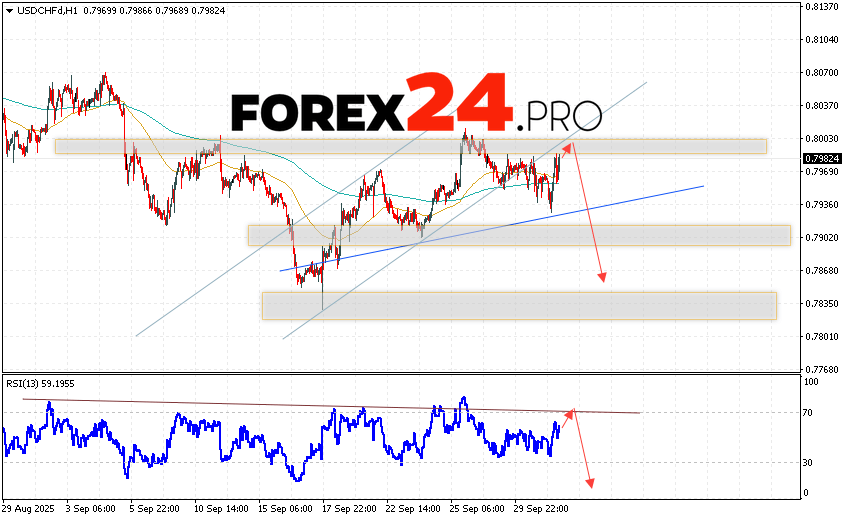Click the 29 Sep 22:00 time label
This screenshot has height=520, width=846.
(x=540, y=509)
